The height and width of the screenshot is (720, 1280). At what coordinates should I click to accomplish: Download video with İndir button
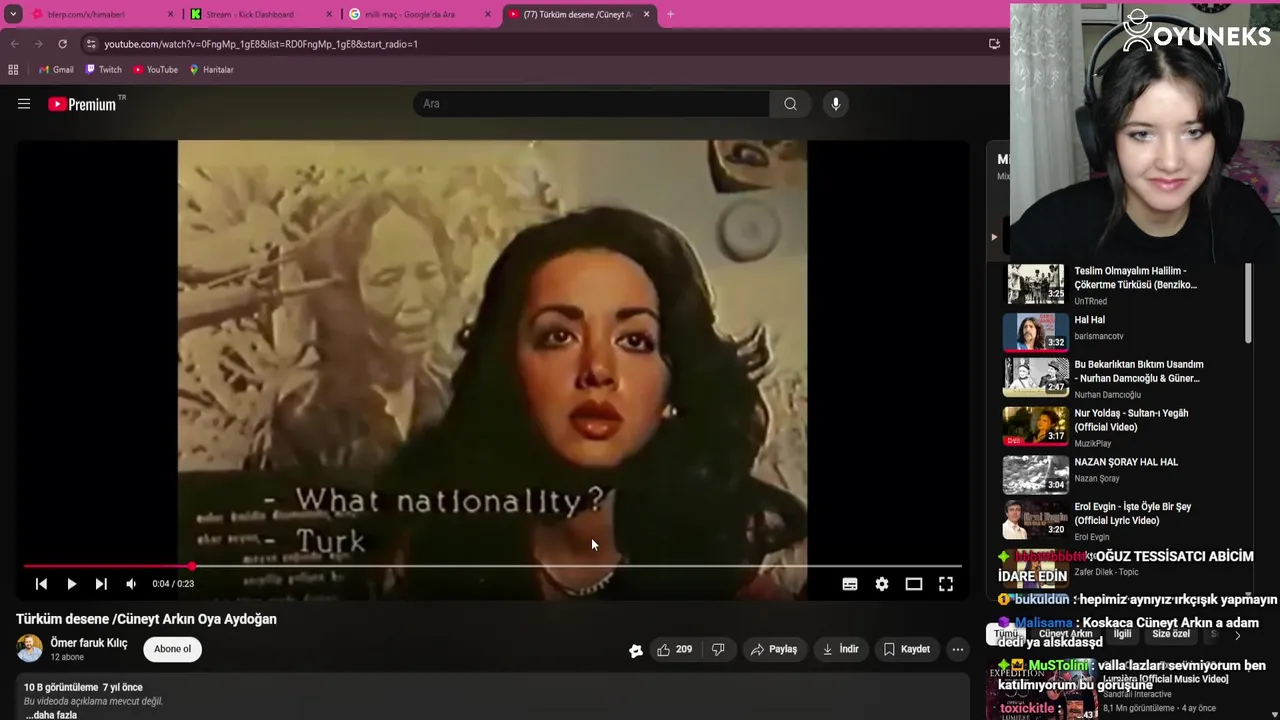point(840,649)
